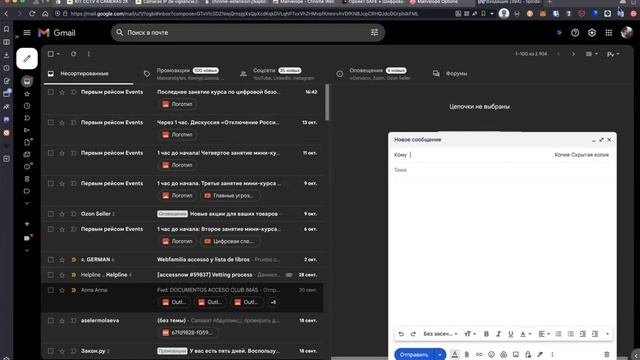The height and width of the screenshot is (360, 640).
Task: Discard draft with trash icon
Action: [607, 354]
